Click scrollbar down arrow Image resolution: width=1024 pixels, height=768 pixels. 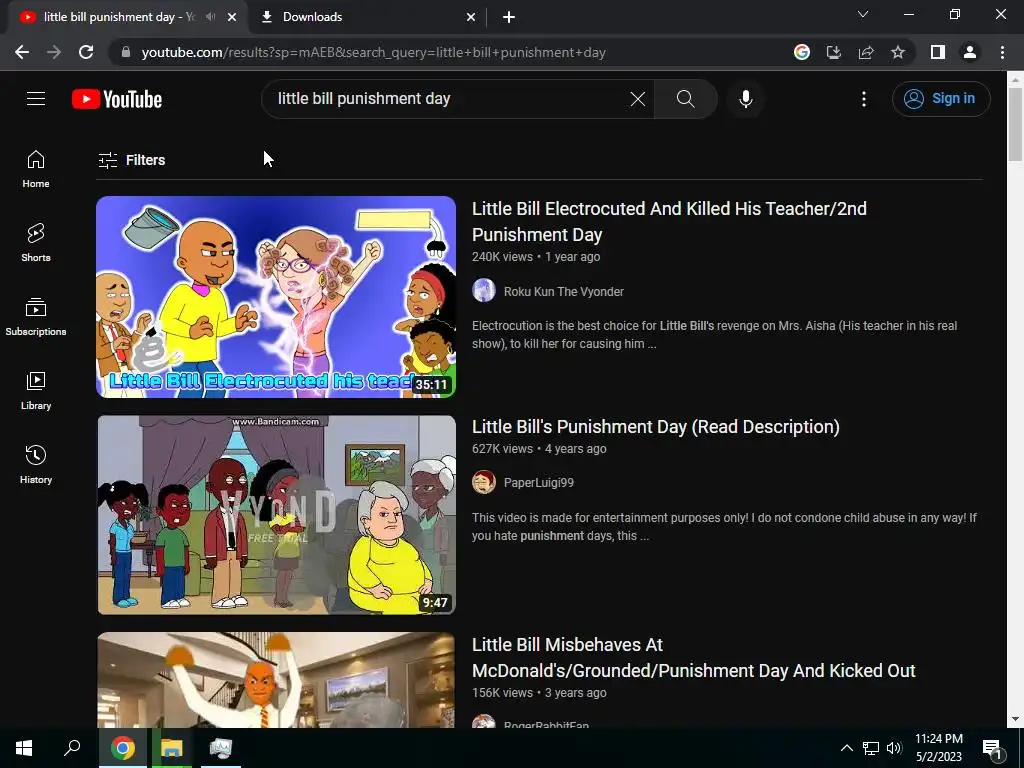coord(1015,719)
